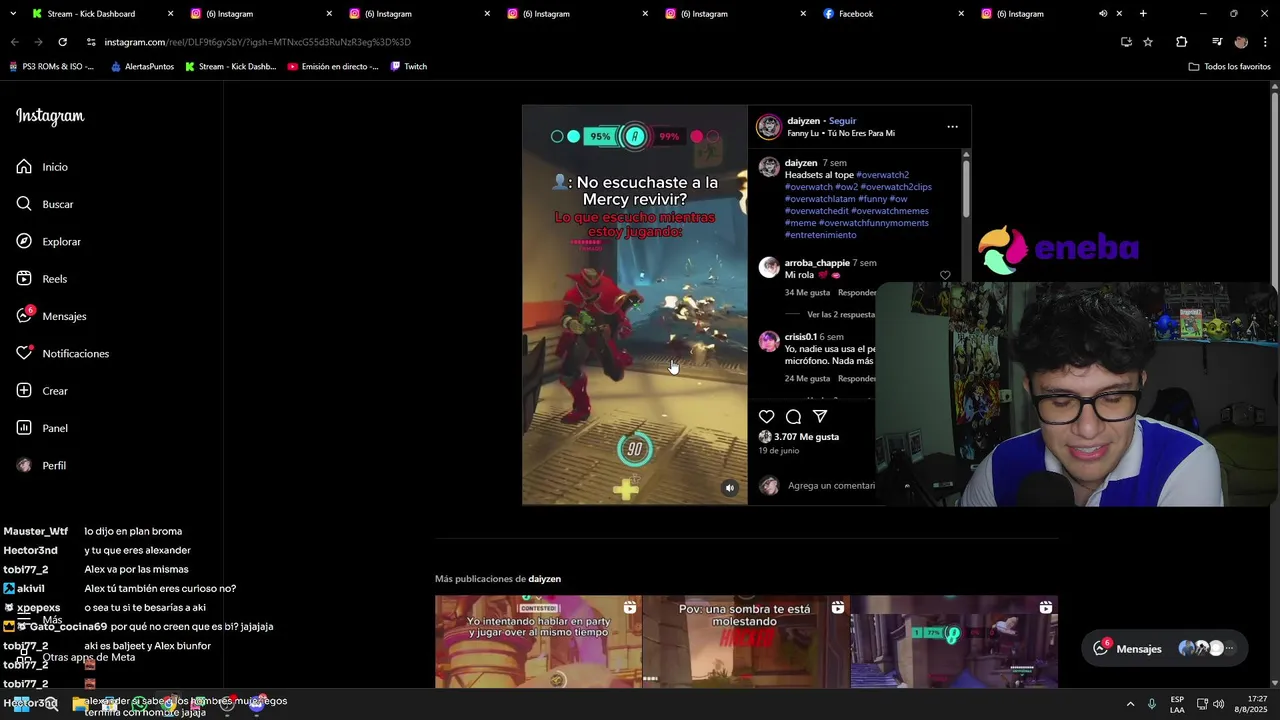Open browser extensions puzzle icon
This screenshot has width=1280, height=720.
(x=1181, y=42)
